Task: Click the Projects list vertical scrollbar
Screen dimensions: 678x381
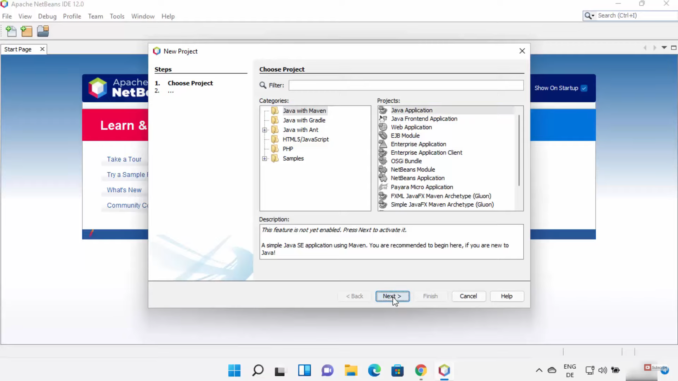Action: pyautogui.click(x=519, y=150)
